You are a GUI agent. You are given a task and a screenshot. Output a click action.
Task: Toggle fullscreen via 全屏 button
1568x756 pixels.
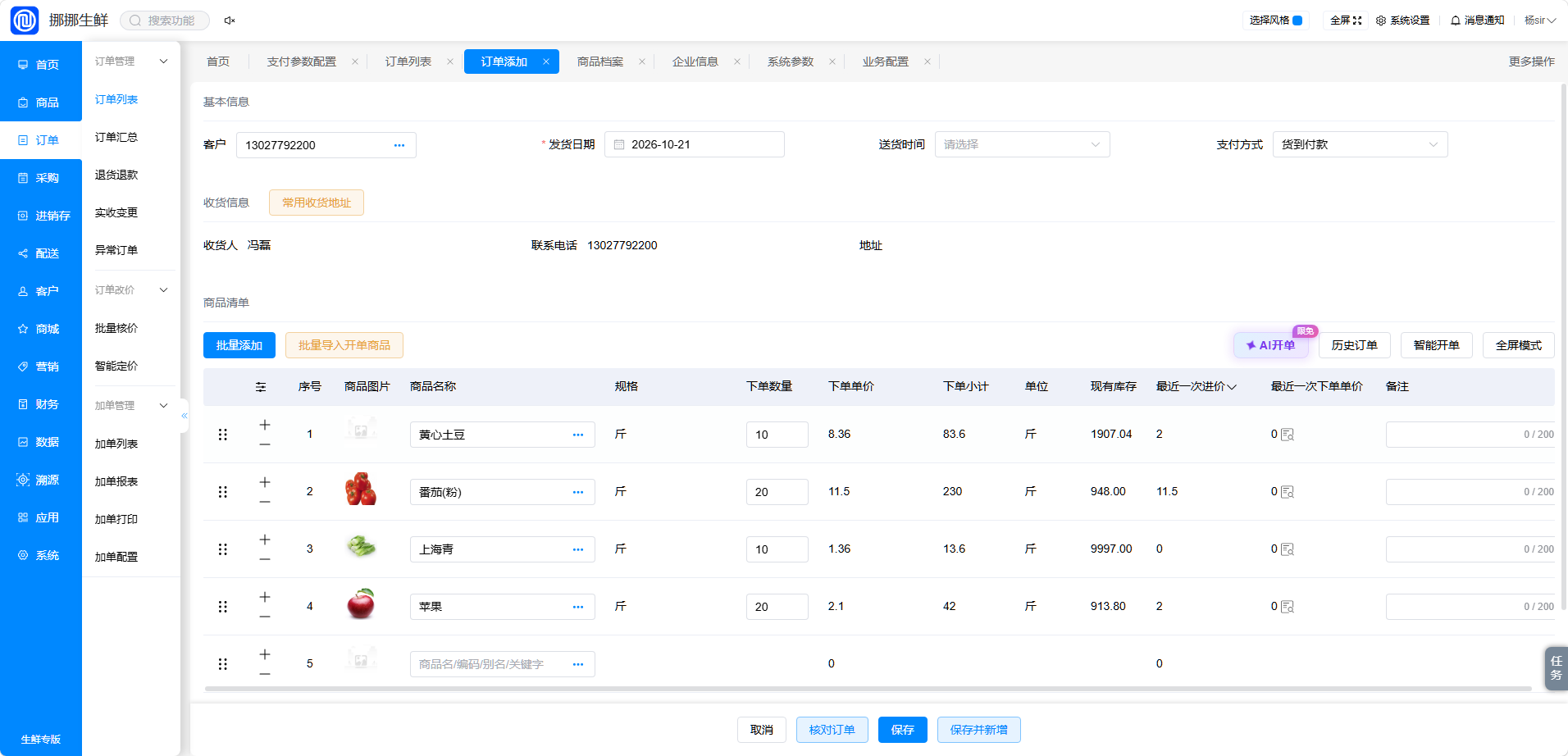(x=1346, y=20)
